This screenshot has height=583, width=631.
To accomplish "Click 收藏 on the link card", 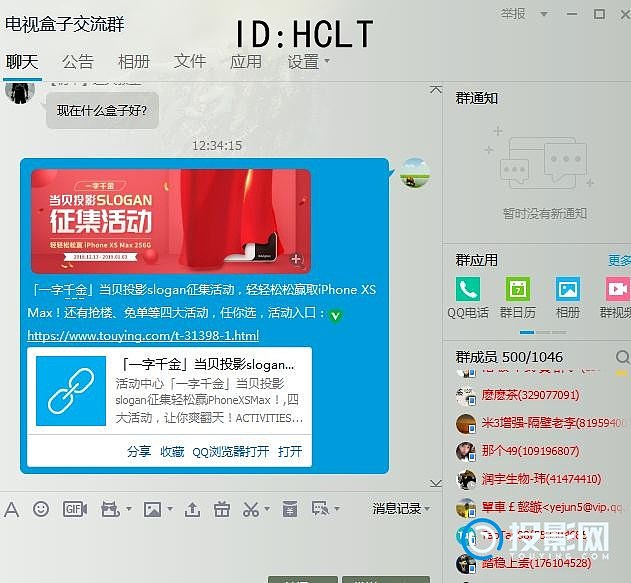I will [172, 451].
